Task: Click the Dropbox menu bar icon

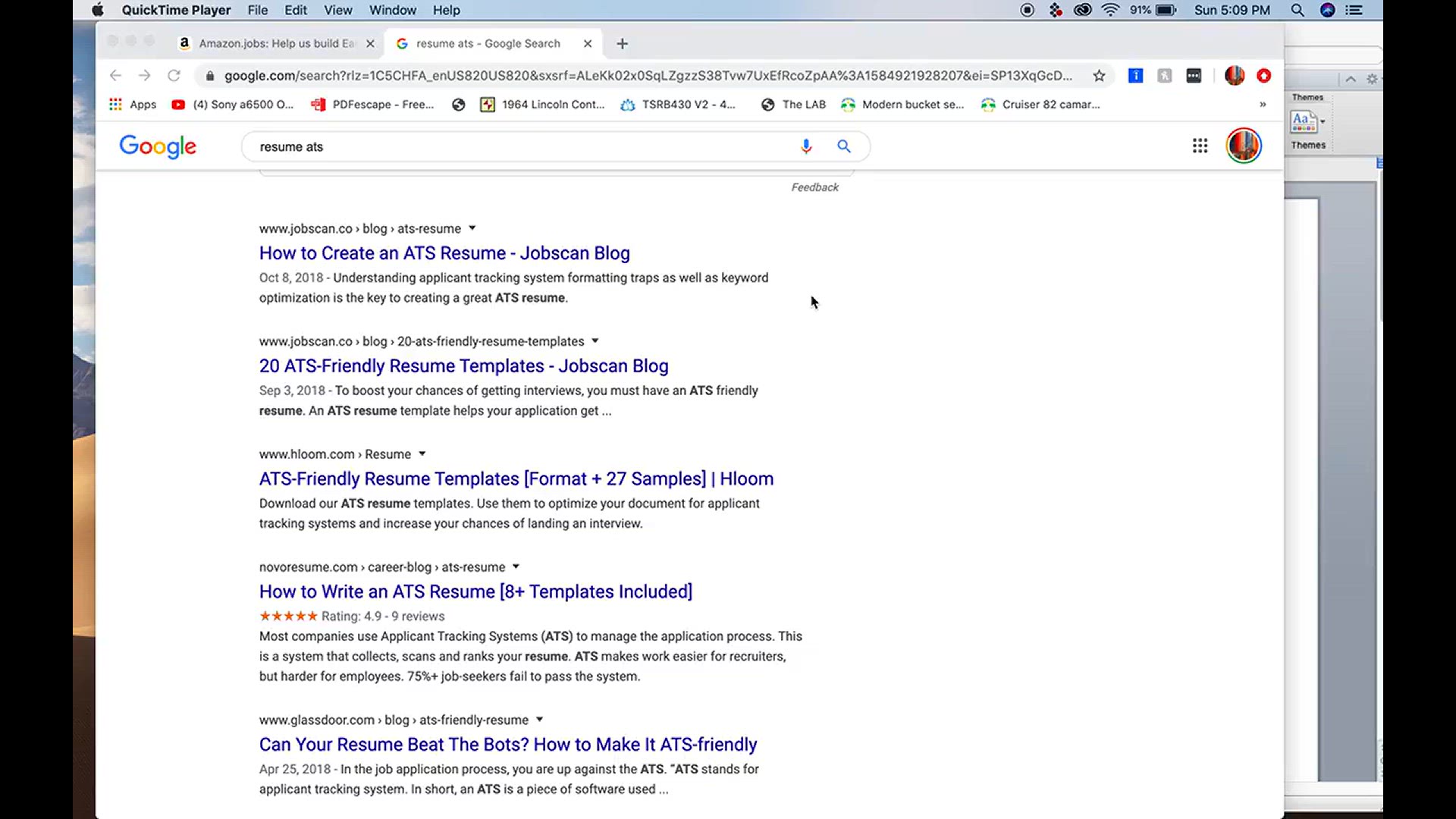Action: [1056, 10]
